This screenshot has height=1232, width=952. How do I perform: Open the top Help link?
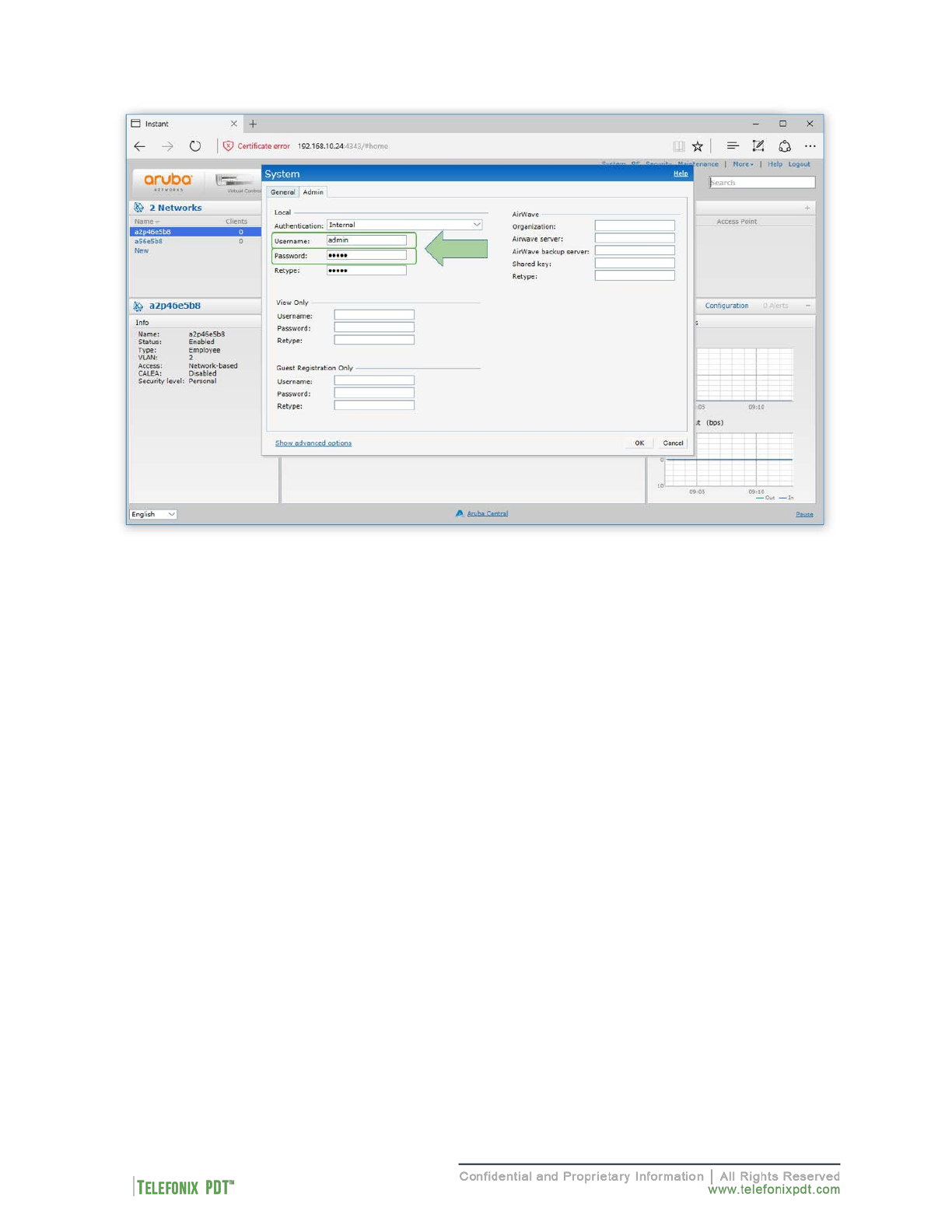[775, 164]
